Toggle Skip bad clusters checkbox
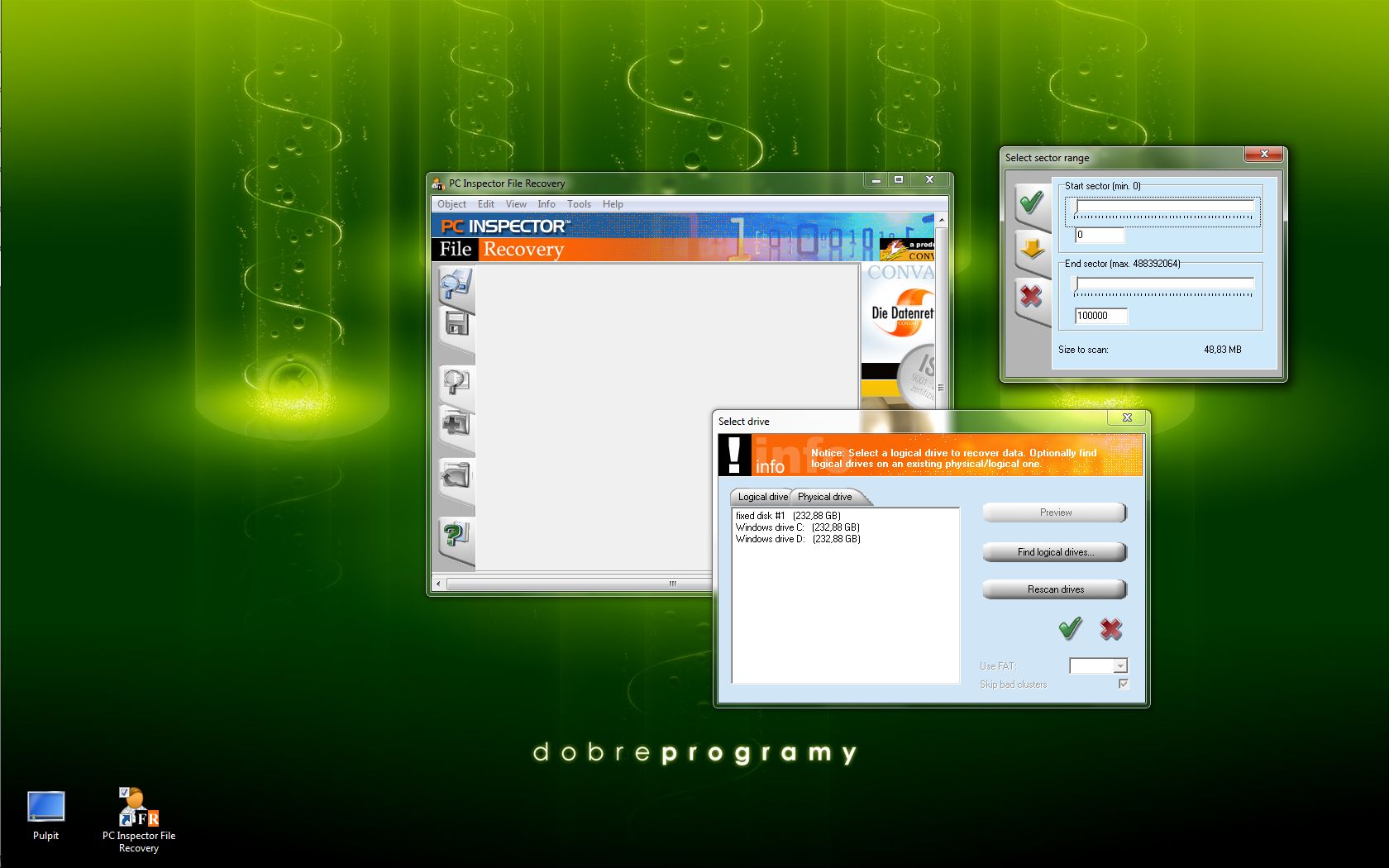 click(x=1123, y=684)
